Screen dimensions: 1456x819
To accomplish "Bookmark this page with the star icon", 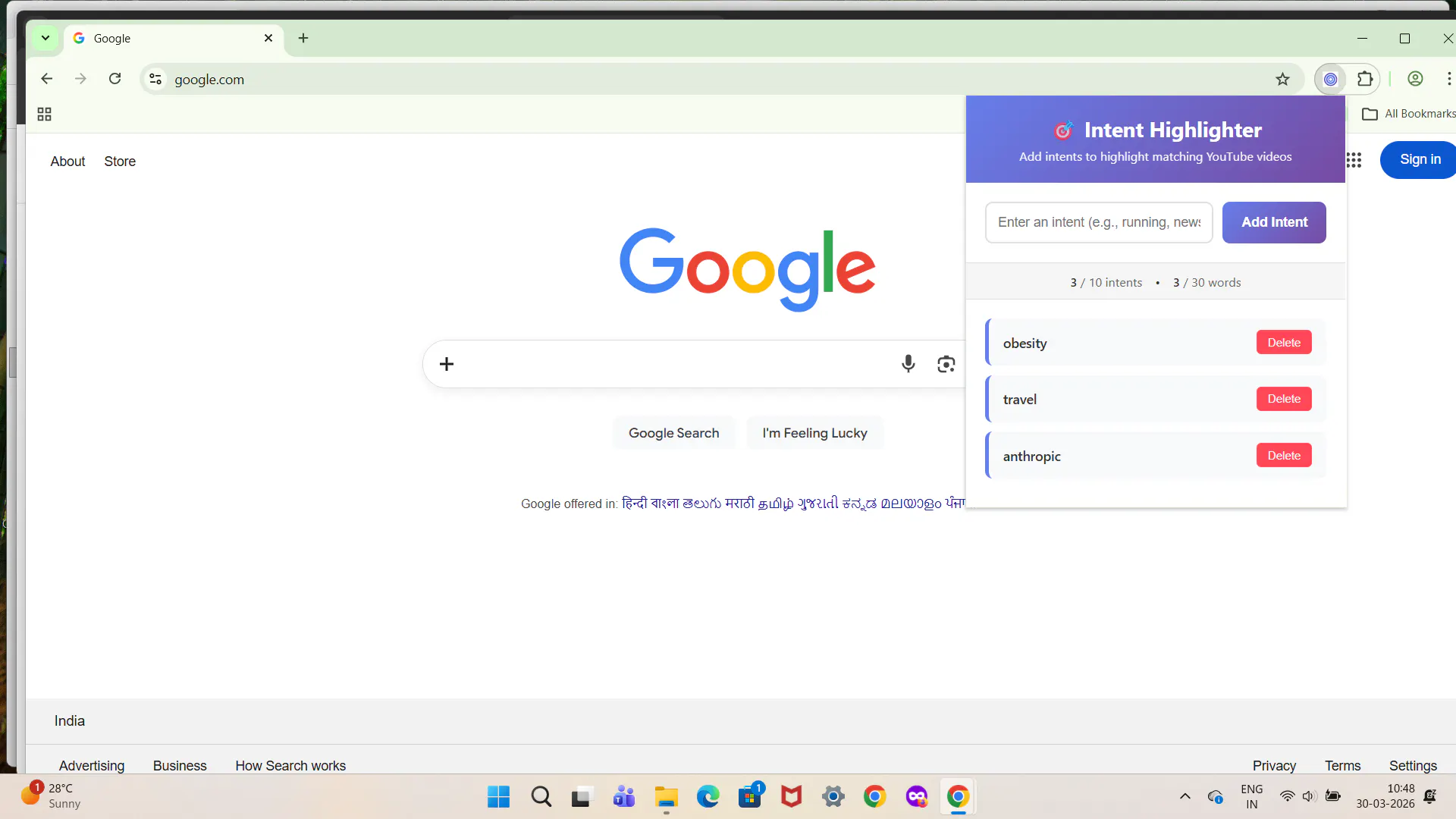I will [1282, 79].
